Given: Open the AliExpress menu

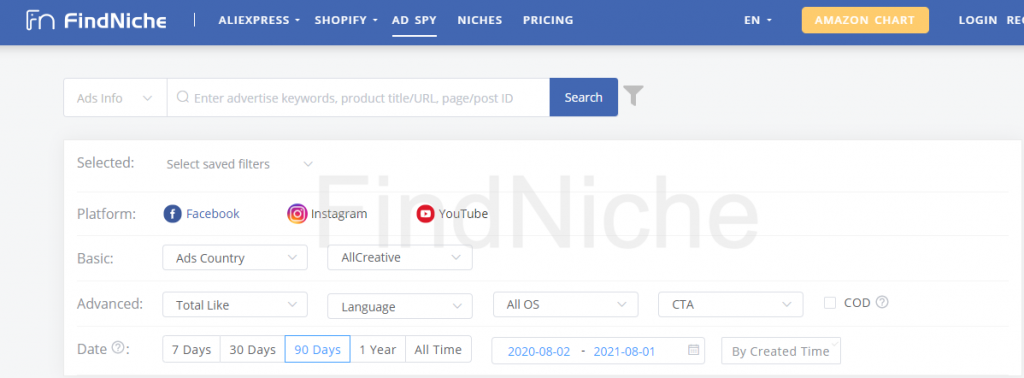Looking at the screenshot, I should [259, 20].
